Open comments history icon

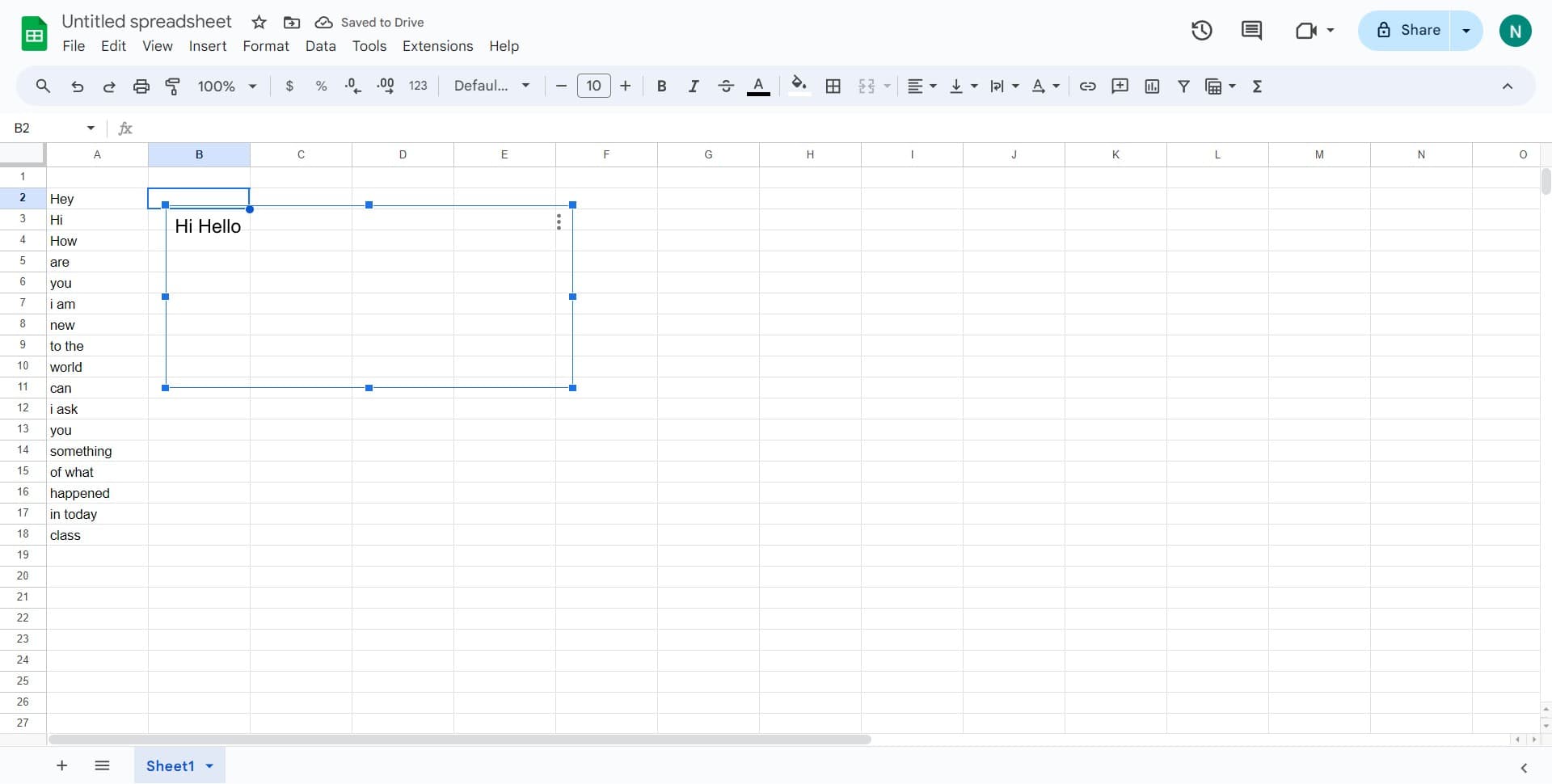click(1251, 31)
